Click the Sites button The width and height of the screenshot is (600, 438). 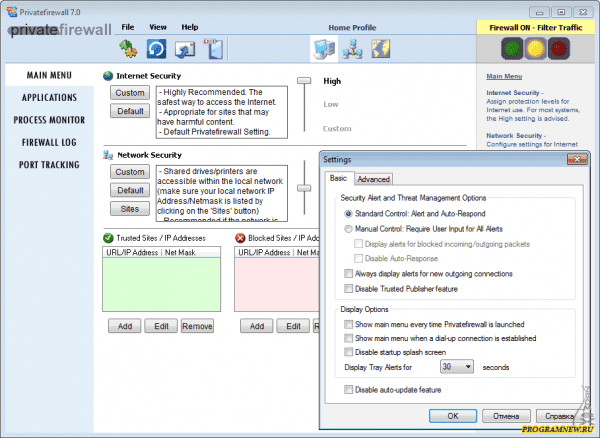[130, 209]
